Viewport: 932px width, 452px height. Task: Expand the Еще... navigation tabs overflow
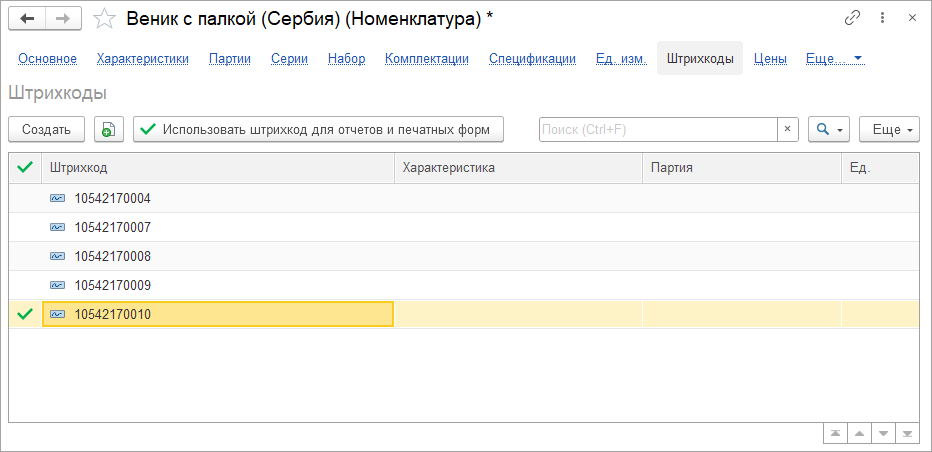[834, 58]
